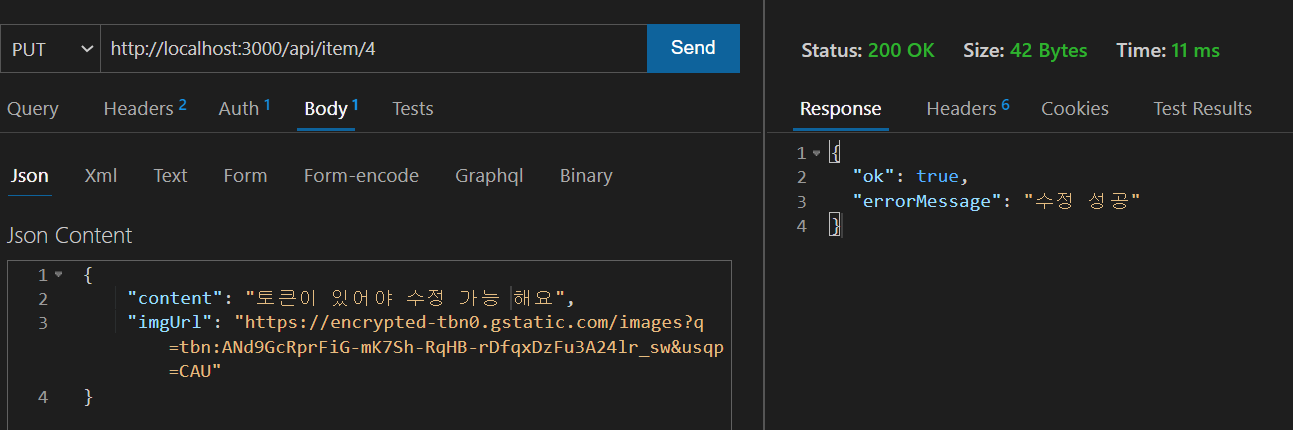Click the "errorMessage" key in the response
This screenshot has width=1293, height=430.
coord(927,201)
